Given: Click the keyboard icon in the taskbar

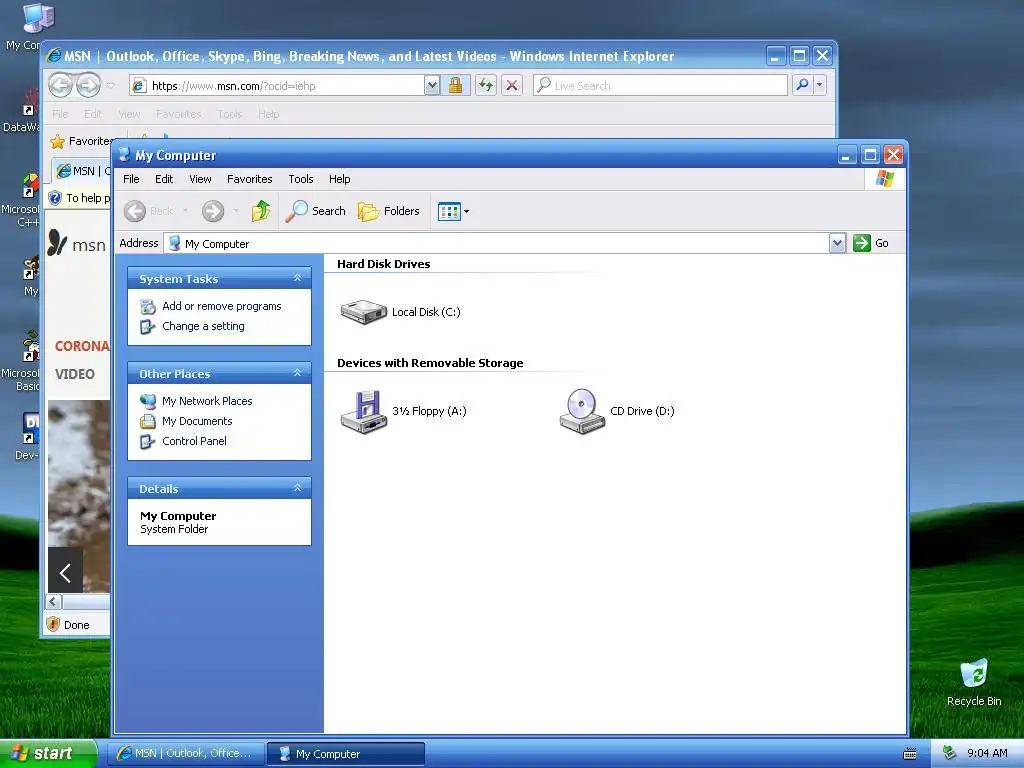Looking at the screenshot, I should click(x=910, y=754).
